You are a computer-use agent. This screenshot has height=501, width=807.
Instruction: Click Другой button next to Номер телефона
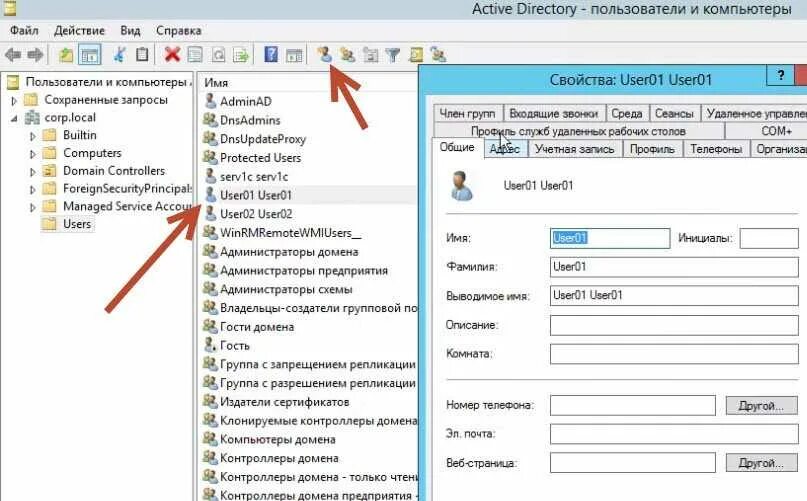(x=761, y=406)
